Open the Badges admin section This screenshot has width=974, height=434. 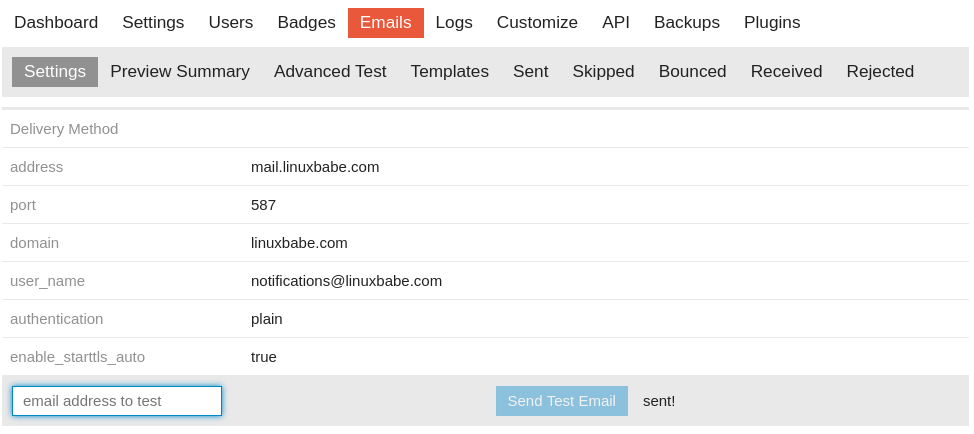[x=306, y=22]
